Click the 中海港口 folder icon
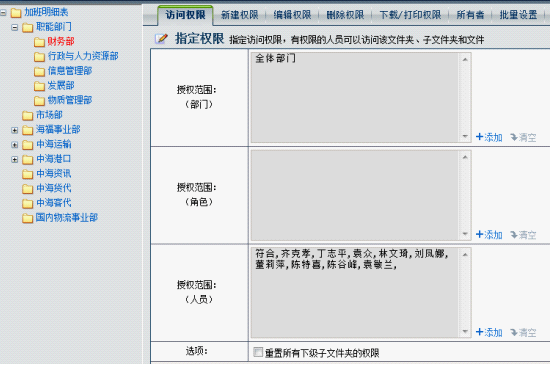Image resolution: width=550 pixels, height=365 pixels. click(x=27, y=160)
